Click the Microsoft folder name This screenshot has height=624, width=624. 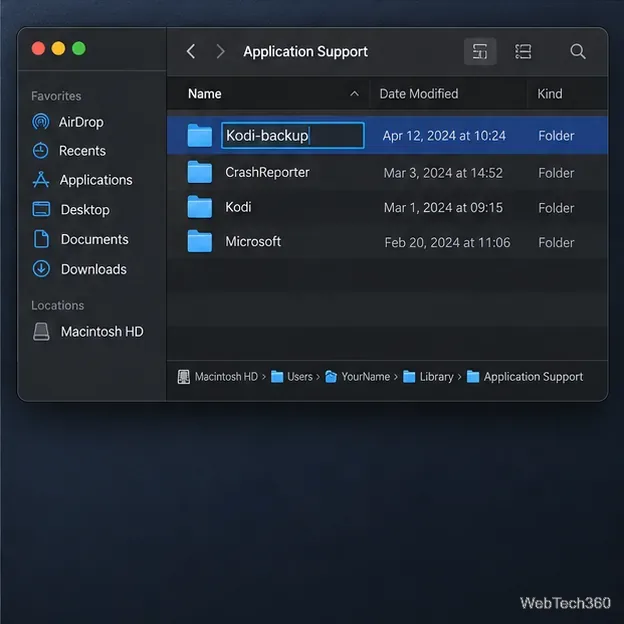[253, 242]
